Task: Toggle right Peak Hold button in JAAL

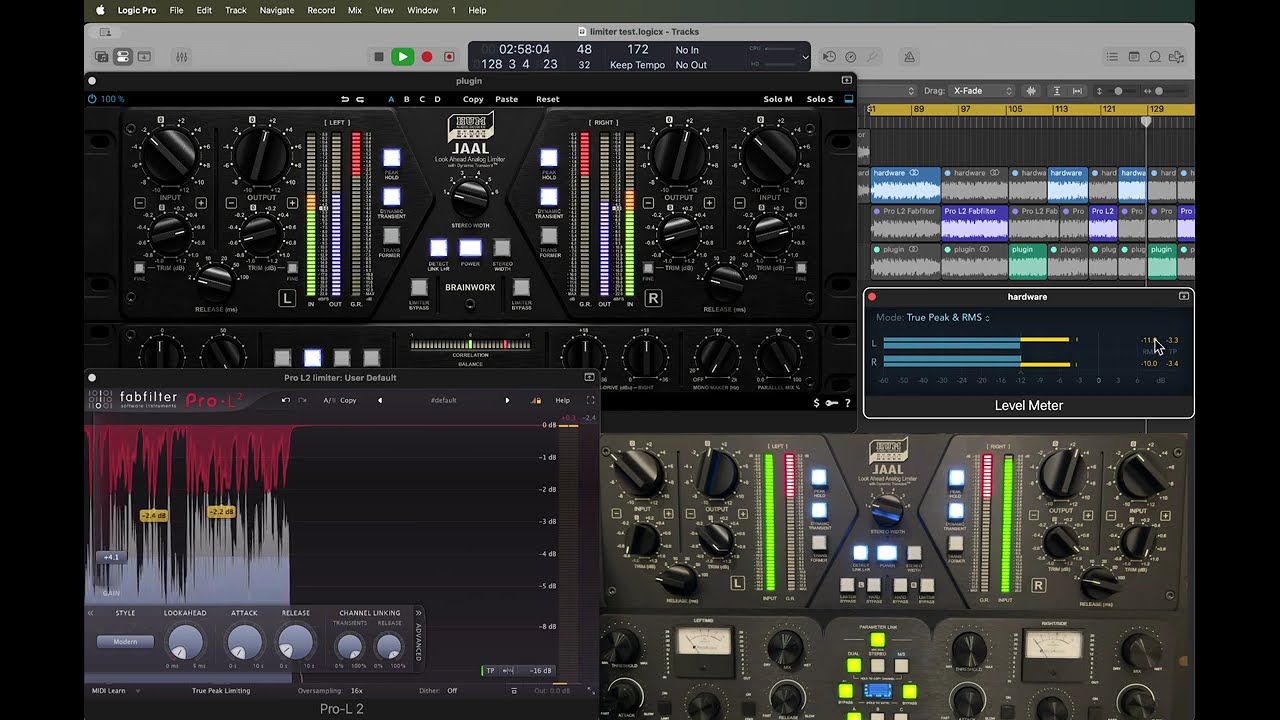Action: coord(549,158)
